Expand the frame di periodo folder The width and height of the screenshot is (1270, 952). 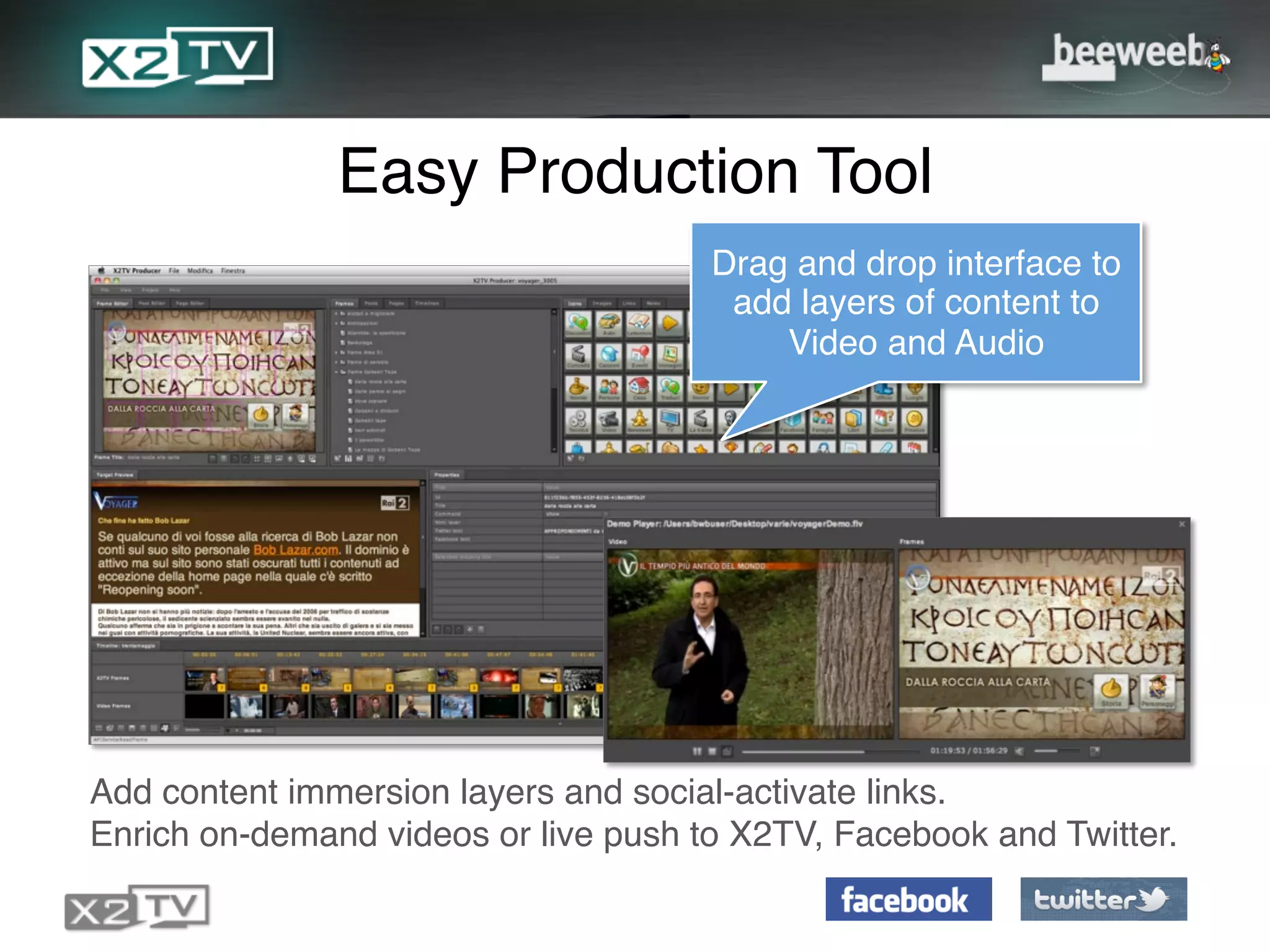[337, 362]
